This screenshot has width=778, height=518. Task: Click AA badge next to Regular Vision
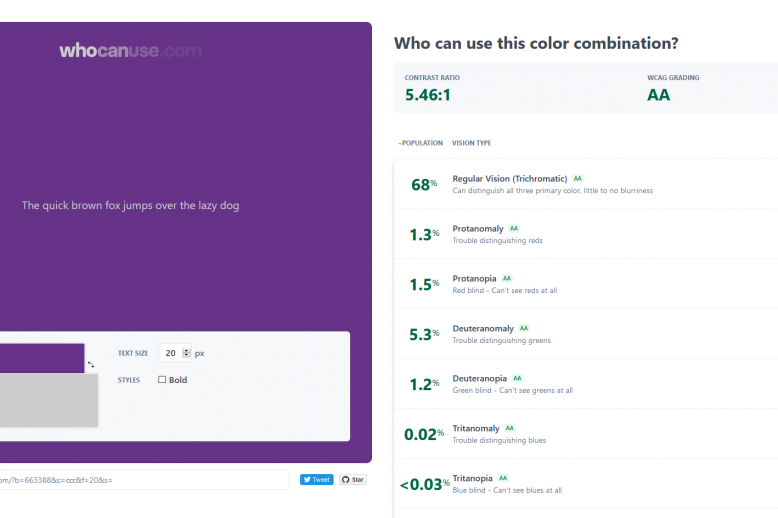[578, 179]
